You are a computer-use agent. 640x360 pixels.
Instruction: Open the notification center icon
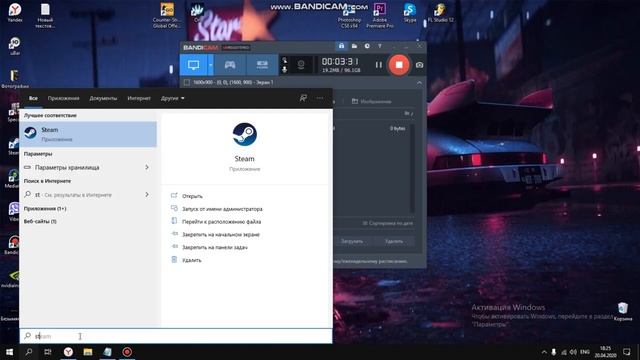coord(627,352)
